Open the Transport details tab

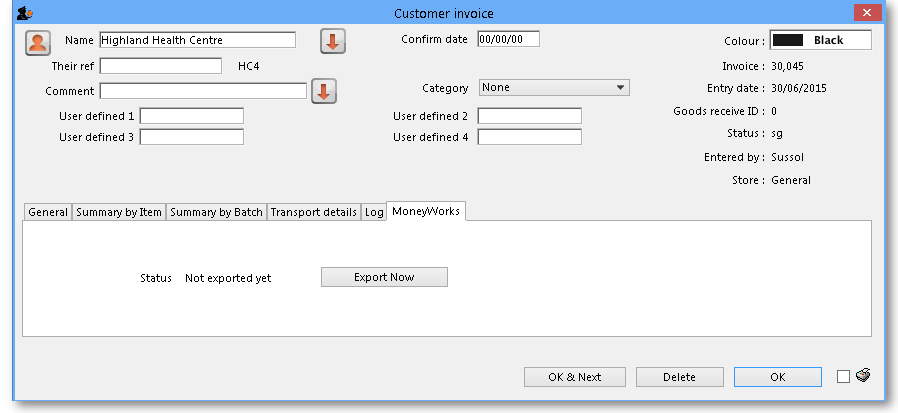(313, 212)
